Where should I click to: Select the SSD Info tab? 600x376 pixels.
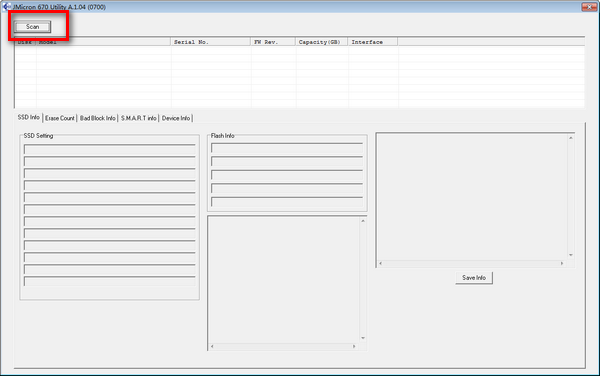pos(29,117)
